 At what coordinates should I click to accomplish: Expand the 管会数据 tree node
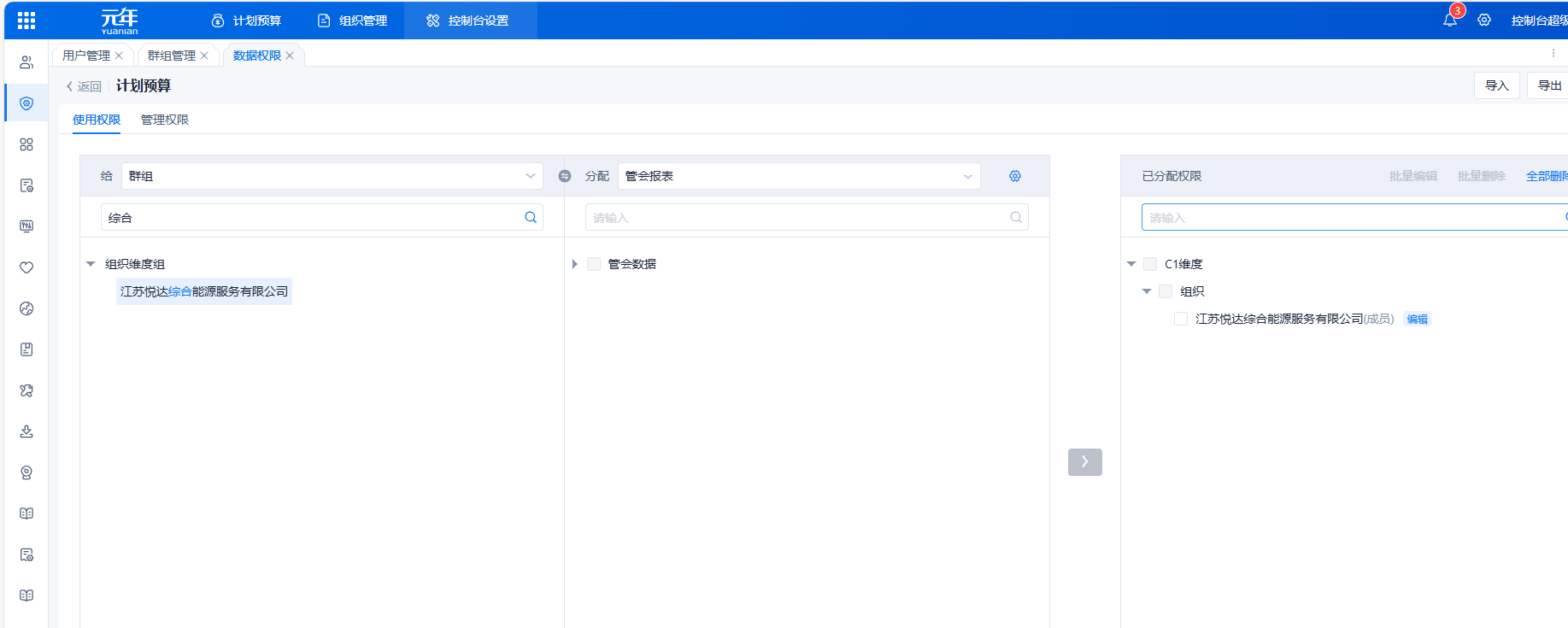point(575,264)
